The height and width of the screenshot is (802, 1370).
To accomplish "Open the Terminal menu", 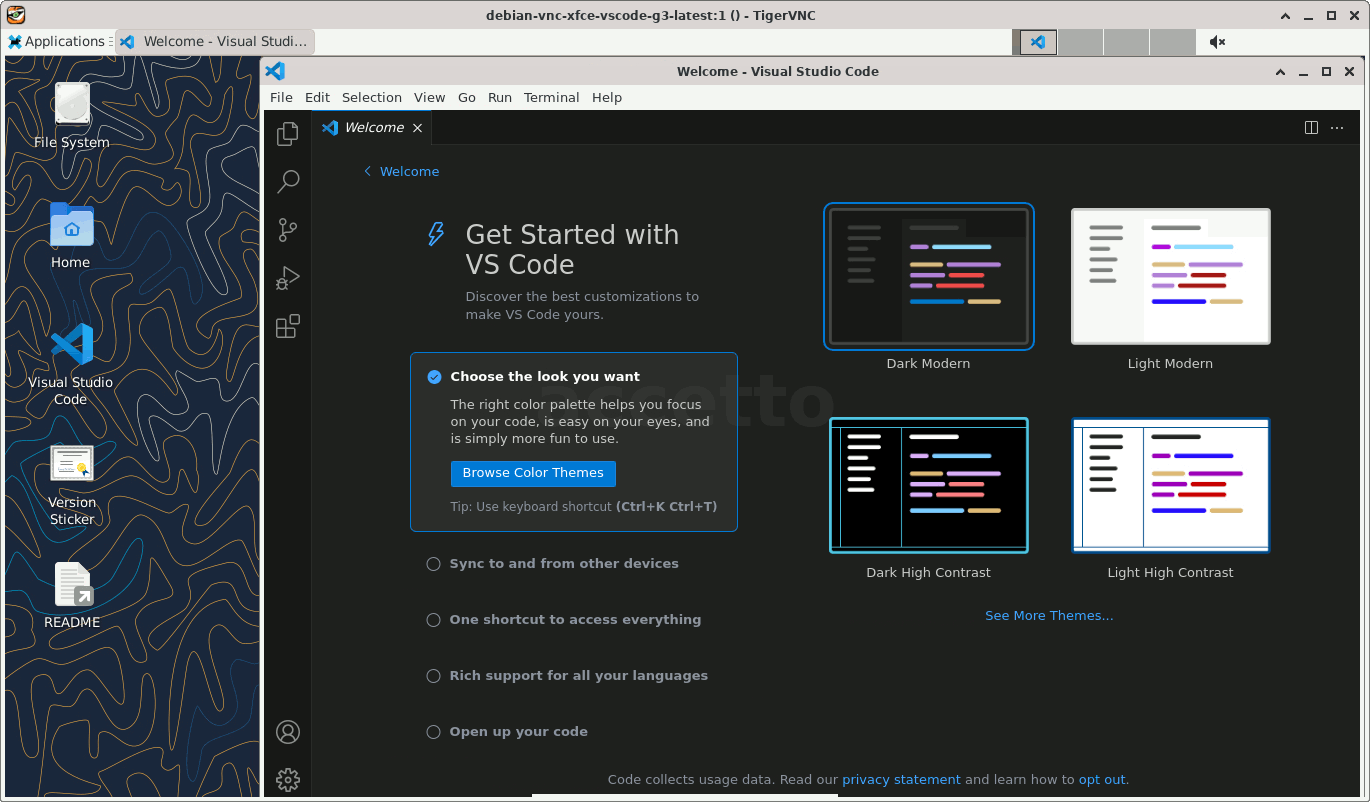I will pos(552,98).
